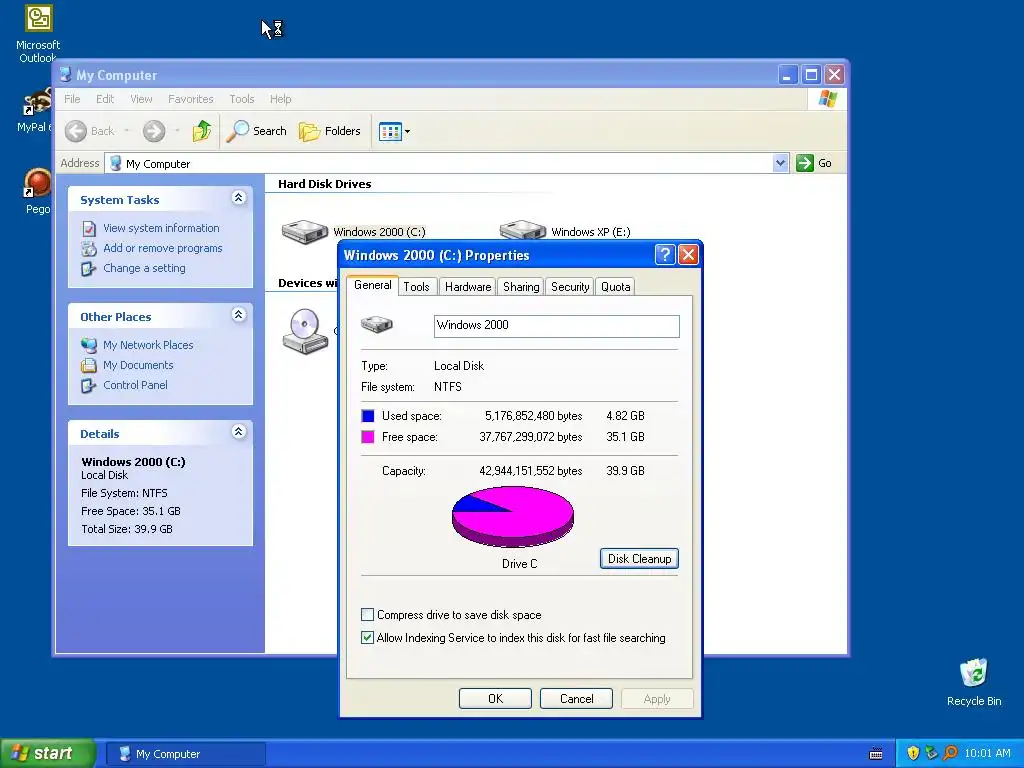The width and height of the screenshot is (1024, 768).
Task: Open the Pegasus desktop shortcut icon
Action: point(37,183)
